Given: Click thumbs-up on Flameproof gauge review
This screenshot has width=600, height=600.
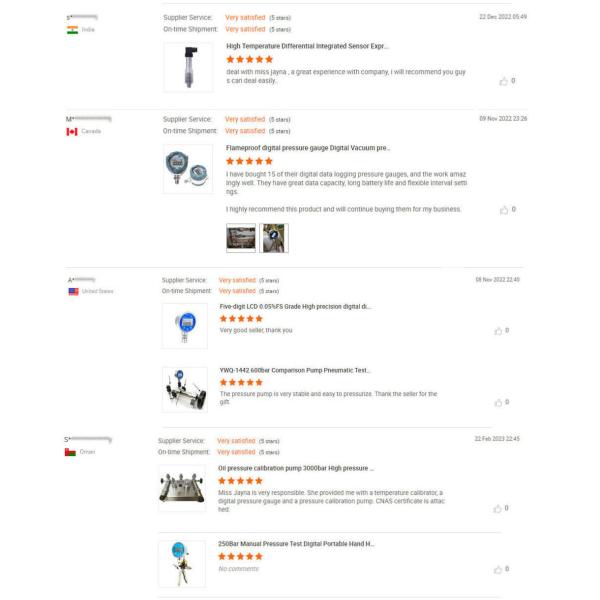Looking at the screenshot, I should pos(503,210).
